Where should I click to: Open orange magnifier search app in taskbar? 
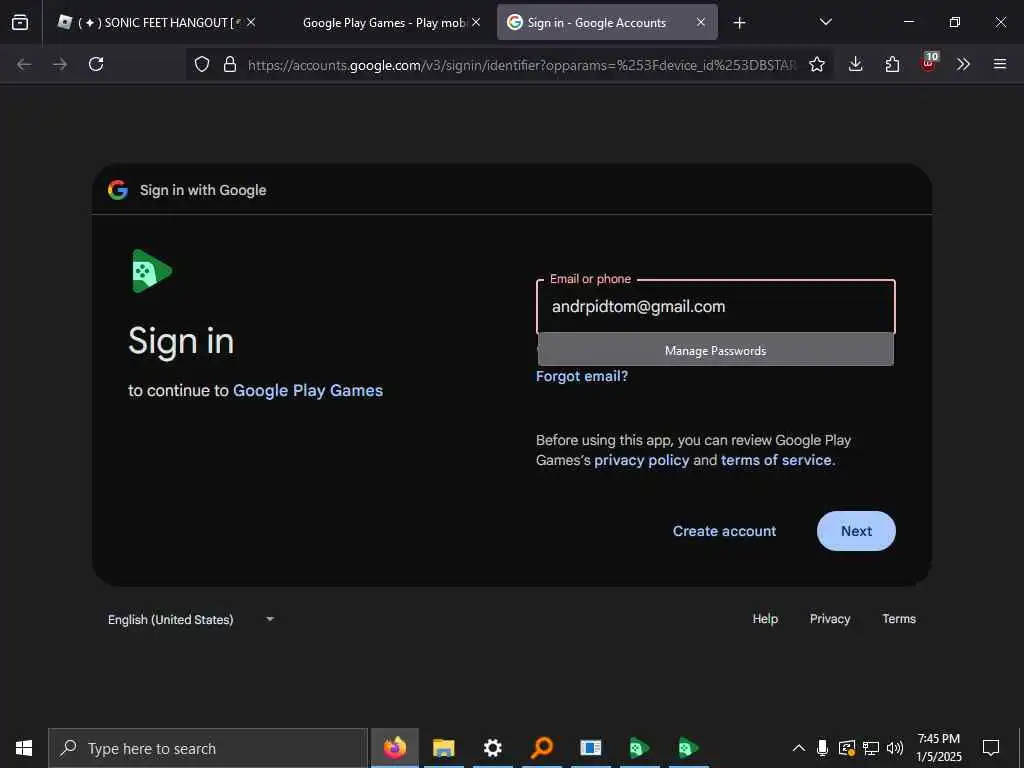[x=541, y=748]
